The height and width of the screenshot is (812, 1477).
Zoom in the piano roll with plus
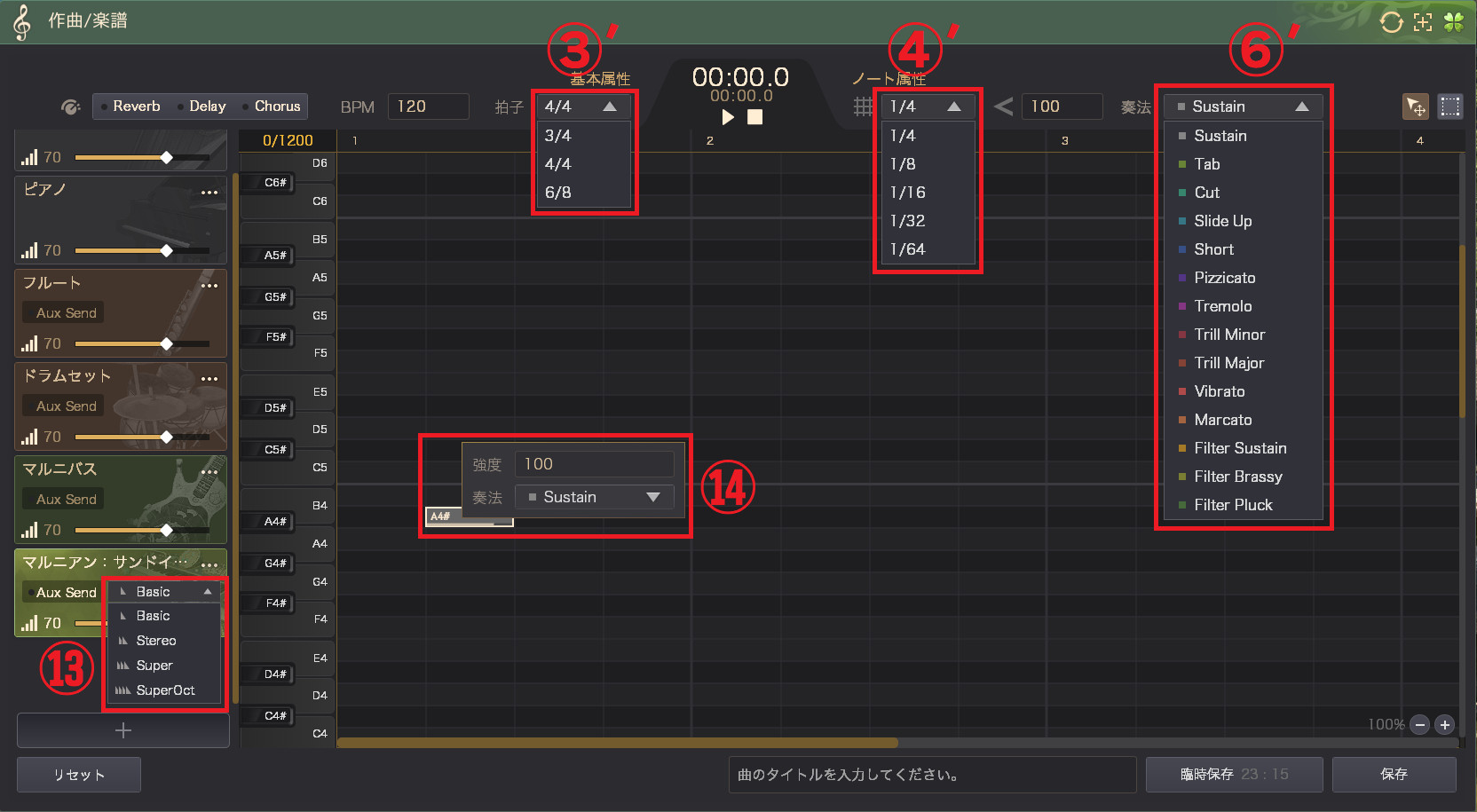click(x=1445, y=725)
